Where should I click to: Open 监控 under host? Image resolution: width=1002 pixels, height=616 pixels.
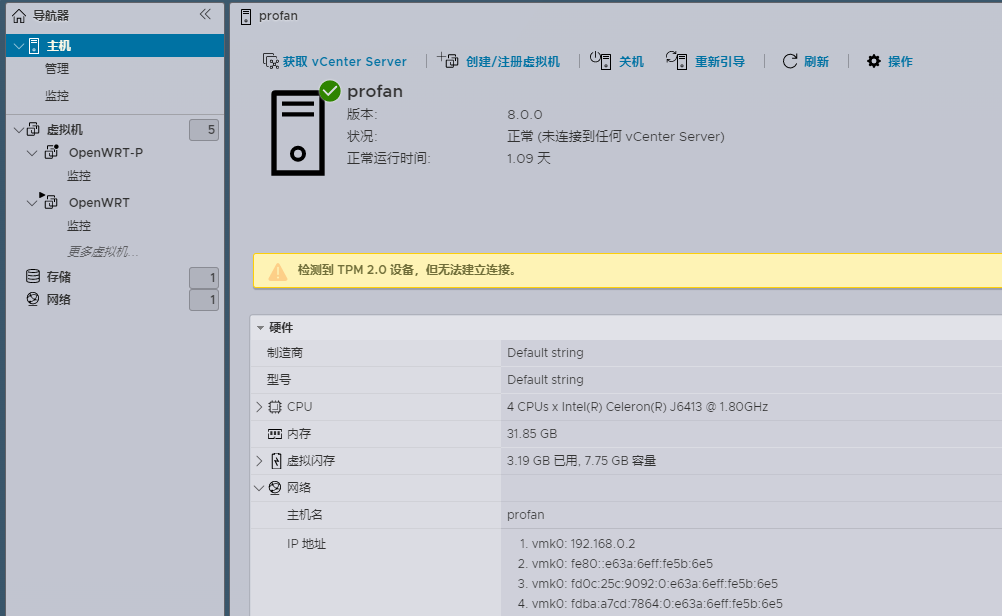pyautogui.click(x=57, y=95)
